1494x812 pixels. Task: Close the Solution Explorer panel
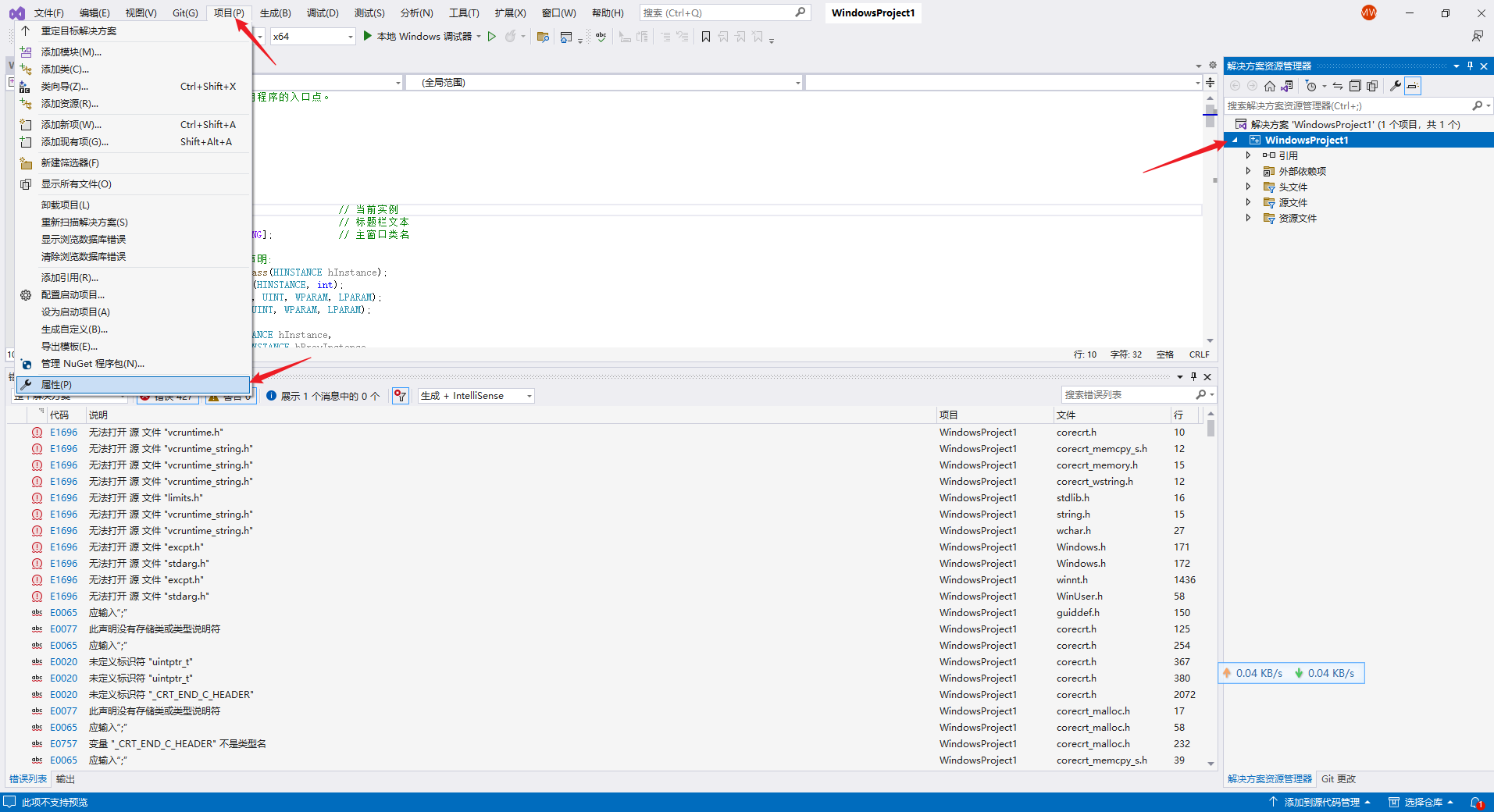click(x=1484, y=66)
